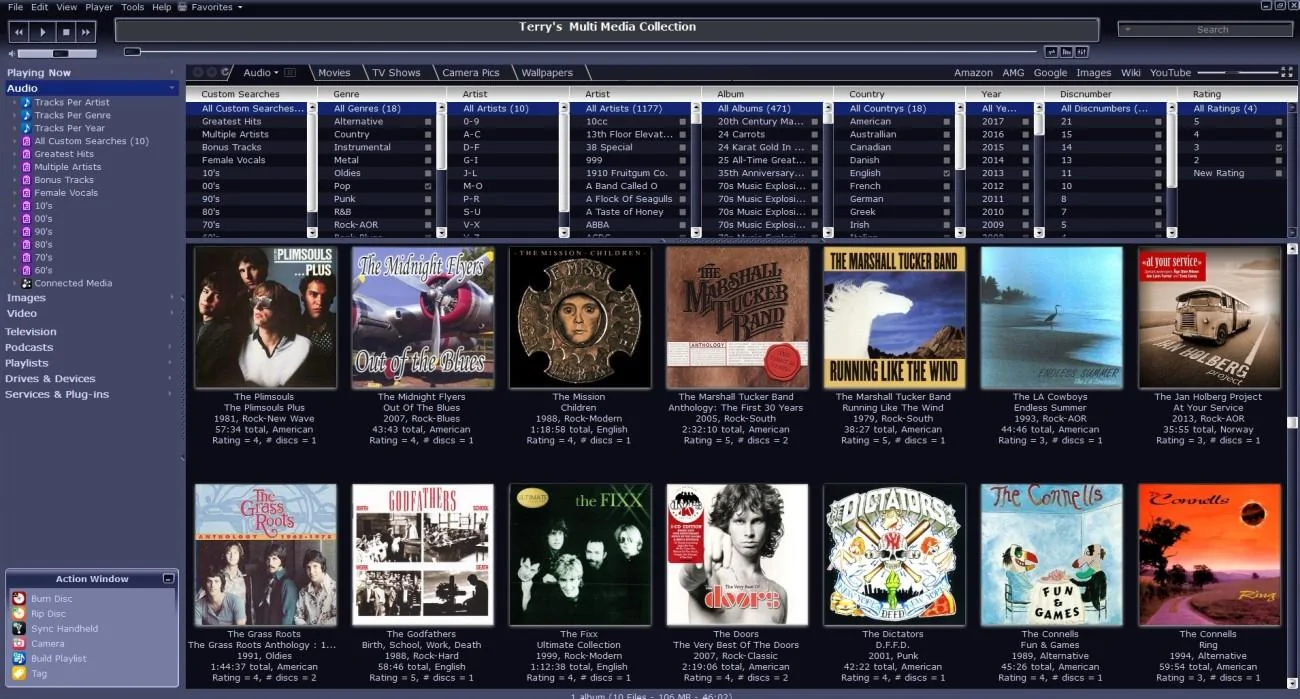The image size is (1300, 699).
Task: Adjust the thumbnail size slider
Action: tap(1236, 72)
